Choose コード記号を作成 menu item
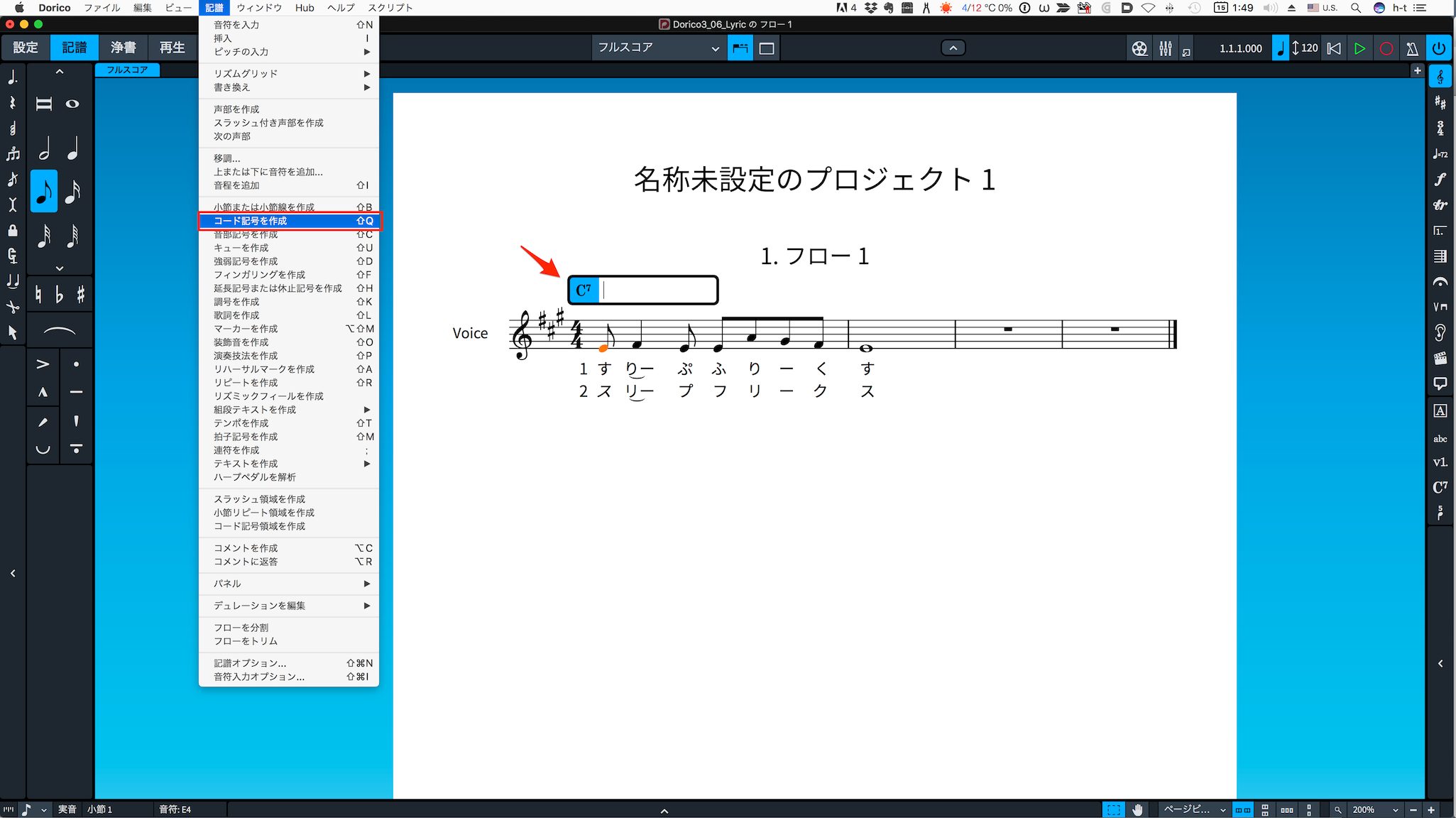 [289, 221]
